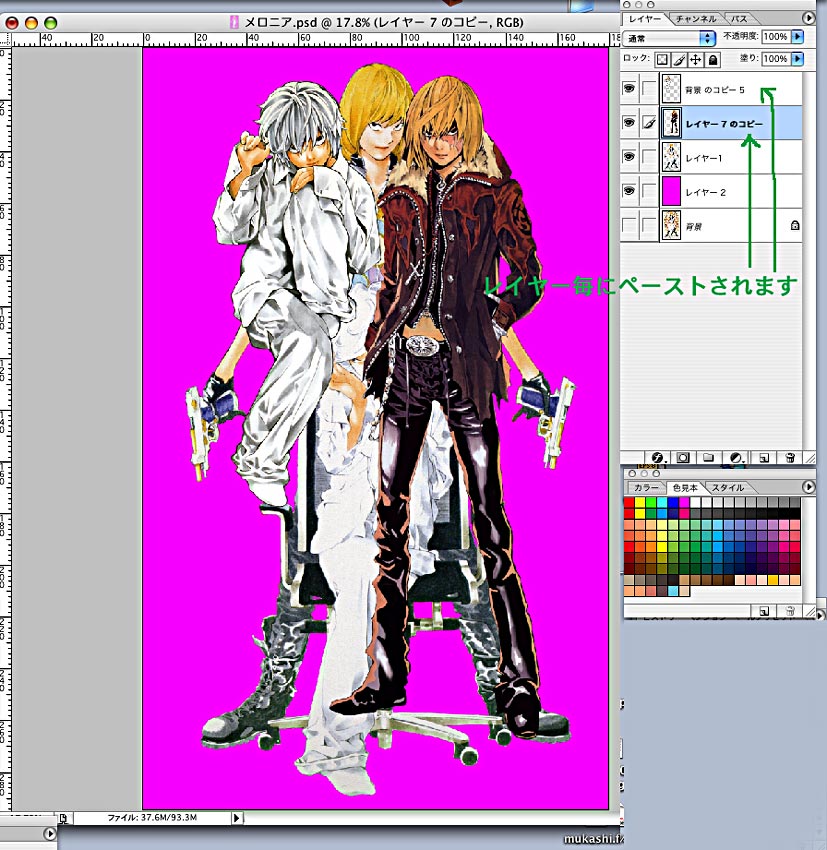The width and height of the screenshot is (827, 850).
Task: Click arrow button below swatches panel corner
Action: pyautogui.click(x=820, y=615)
